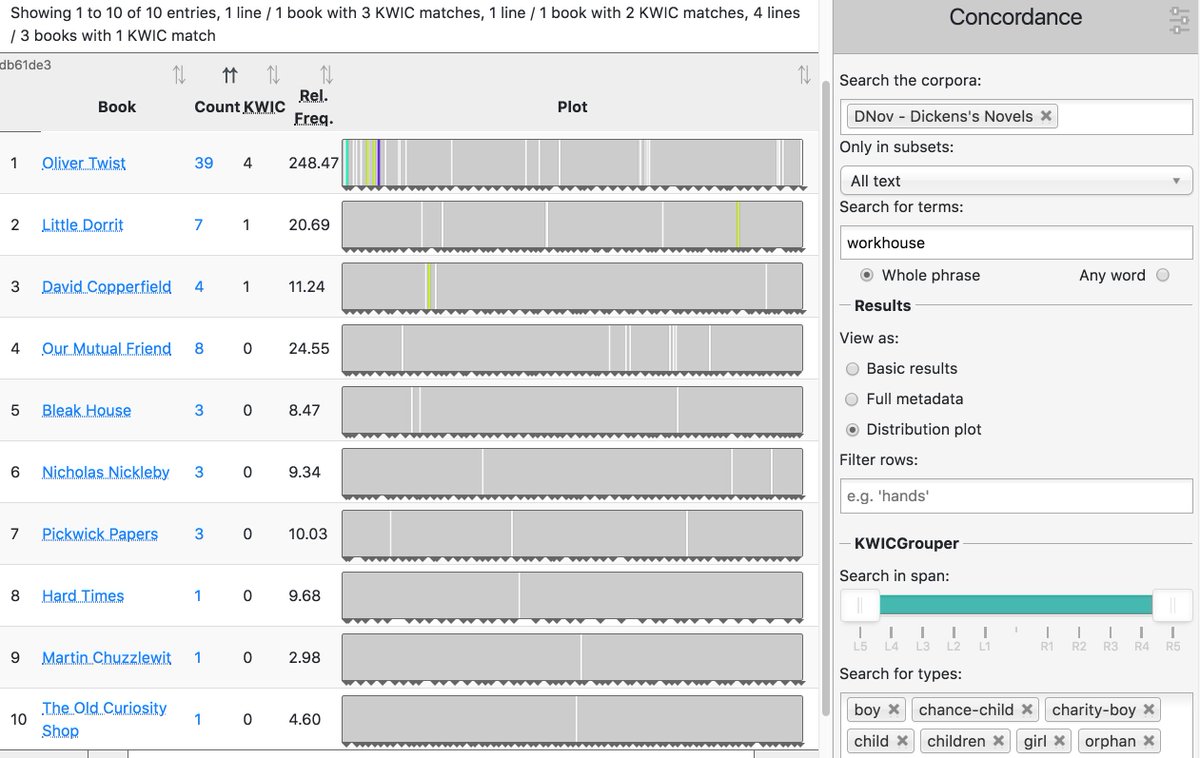Screen dimensions: 1200x758
Task: Click the count 8 for Our Mutual Friend
Action: click(199, 349)
